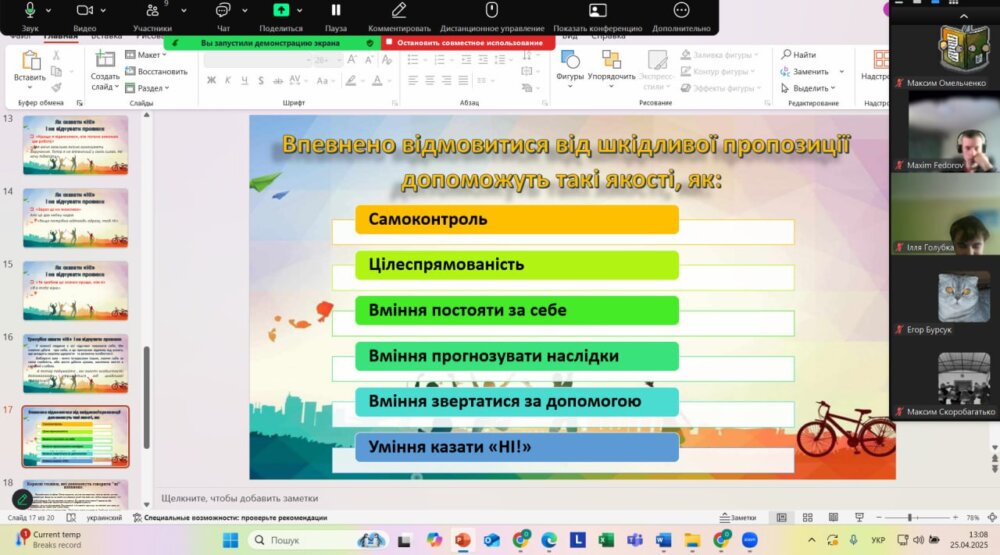Switch to reading view icon
Image resolution: width=1000 pixels, height=555 pixels.
[833, 518]
